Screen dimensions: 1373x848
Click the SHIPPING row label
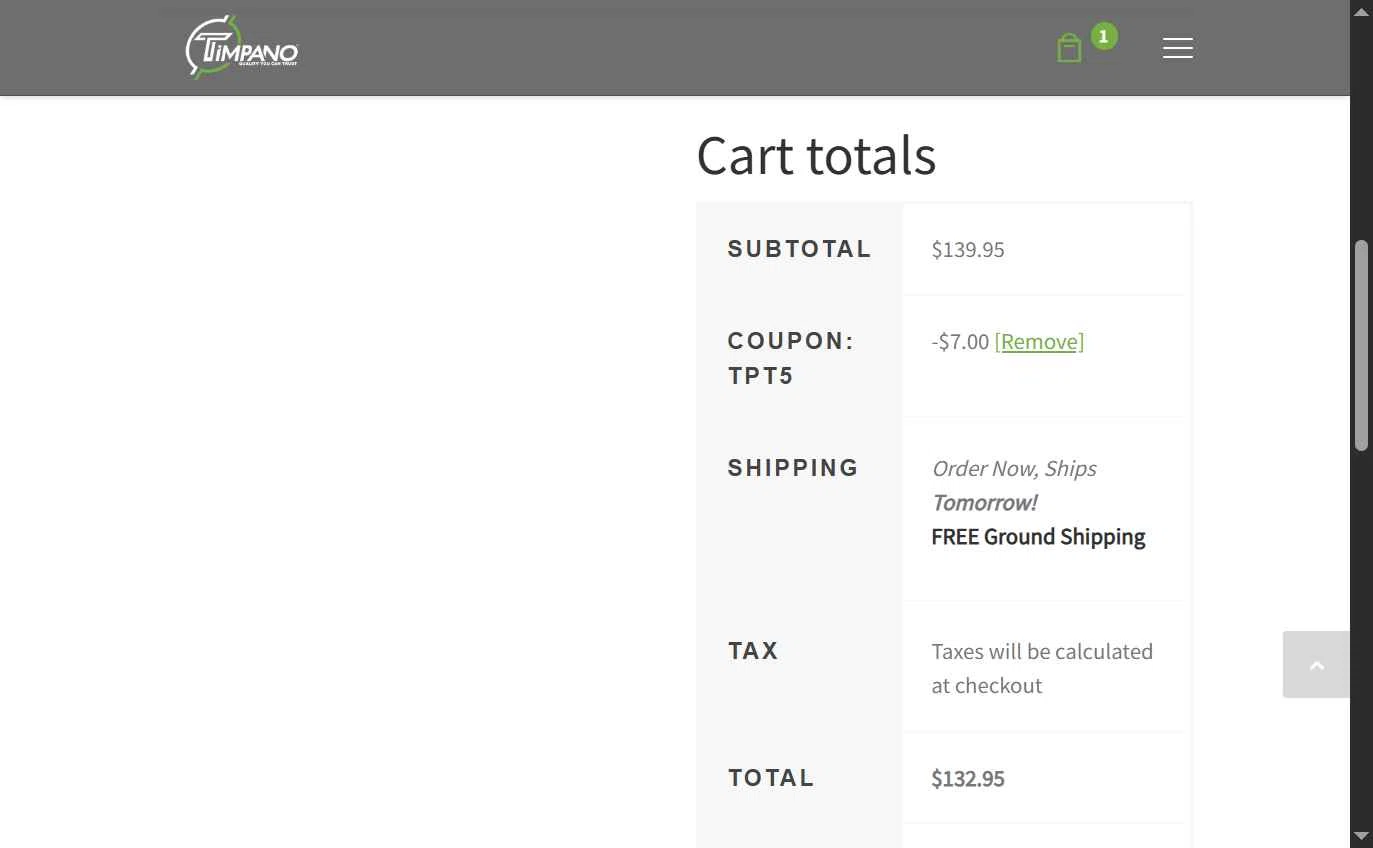coord(793,468)
